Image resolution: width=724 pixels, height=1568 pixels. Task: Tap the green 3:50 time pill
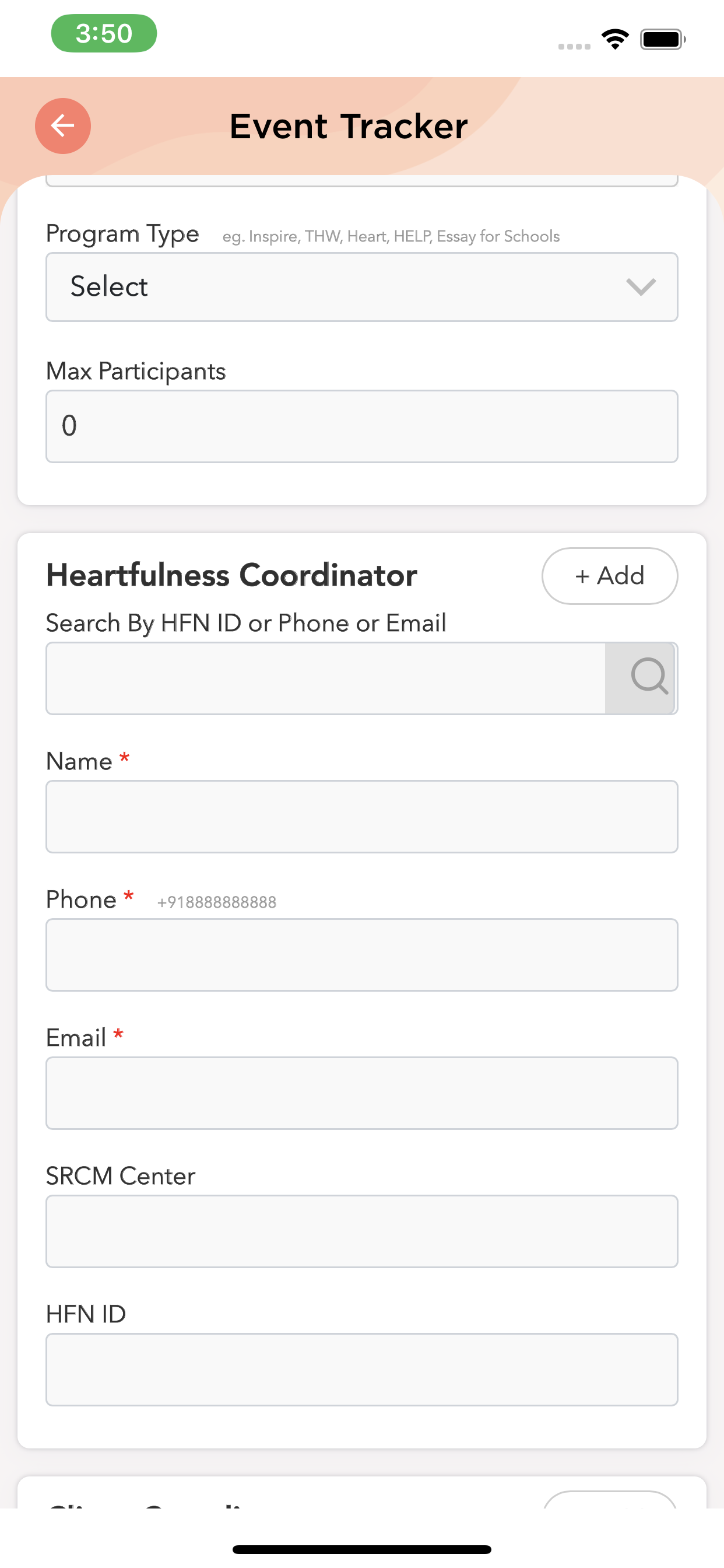104,33
